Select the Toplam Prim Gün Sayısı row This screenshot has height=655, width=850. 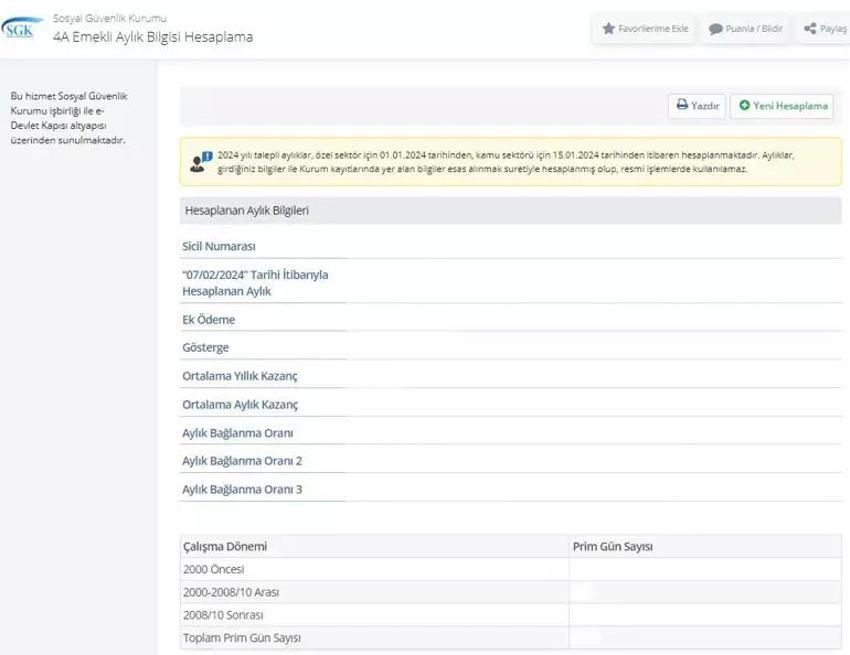511,638
